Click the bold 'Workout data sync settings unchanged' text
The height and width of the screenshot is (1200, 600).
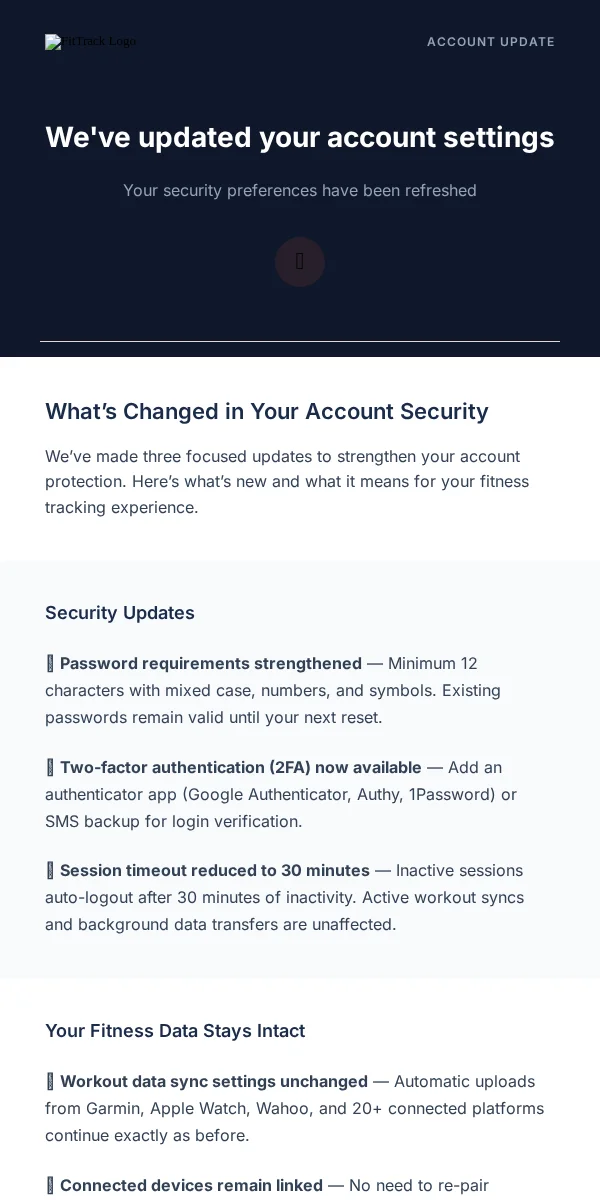pos(214,1082)
